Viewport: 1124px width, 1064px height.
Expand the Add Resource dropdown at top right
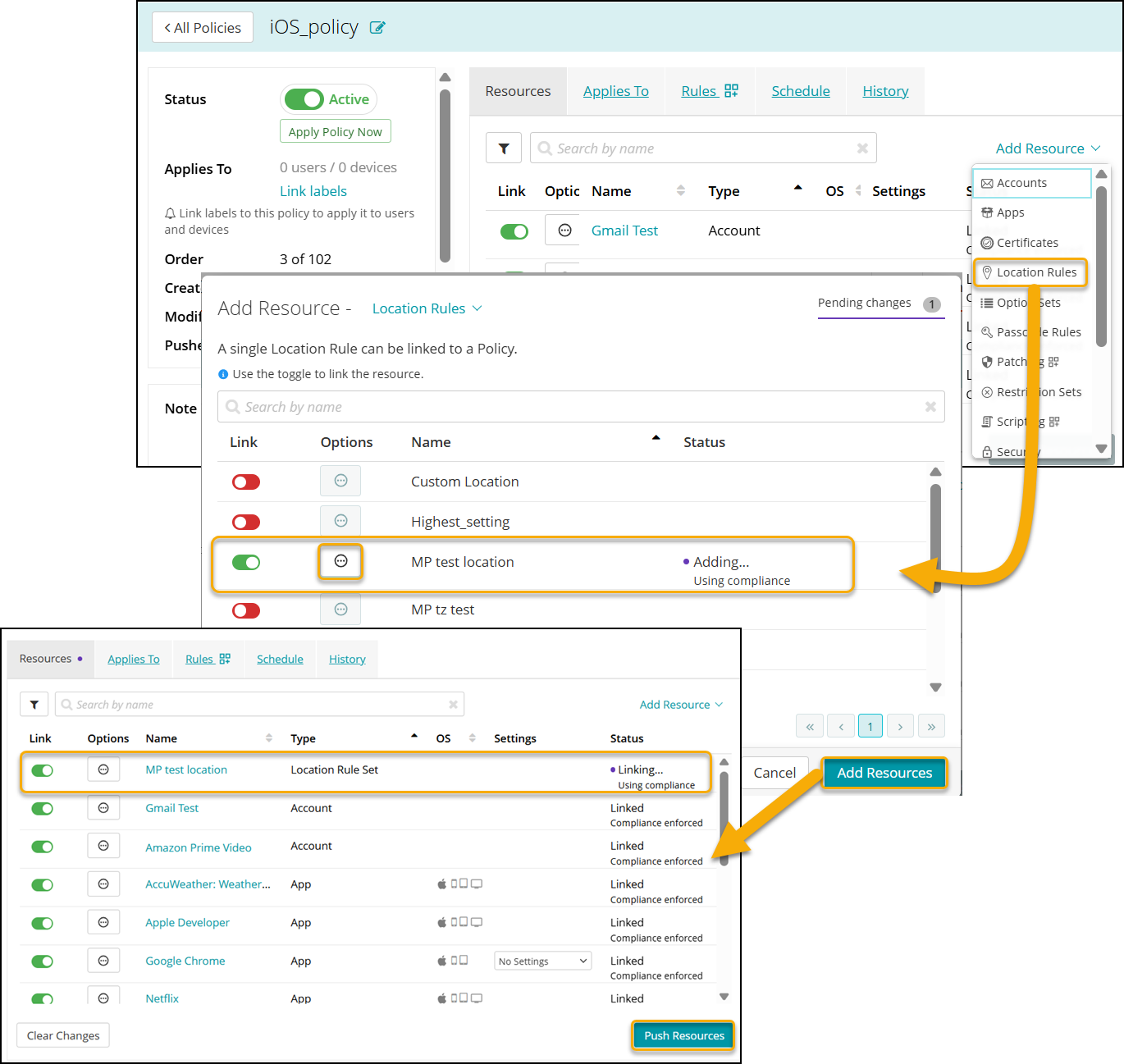1048,148
